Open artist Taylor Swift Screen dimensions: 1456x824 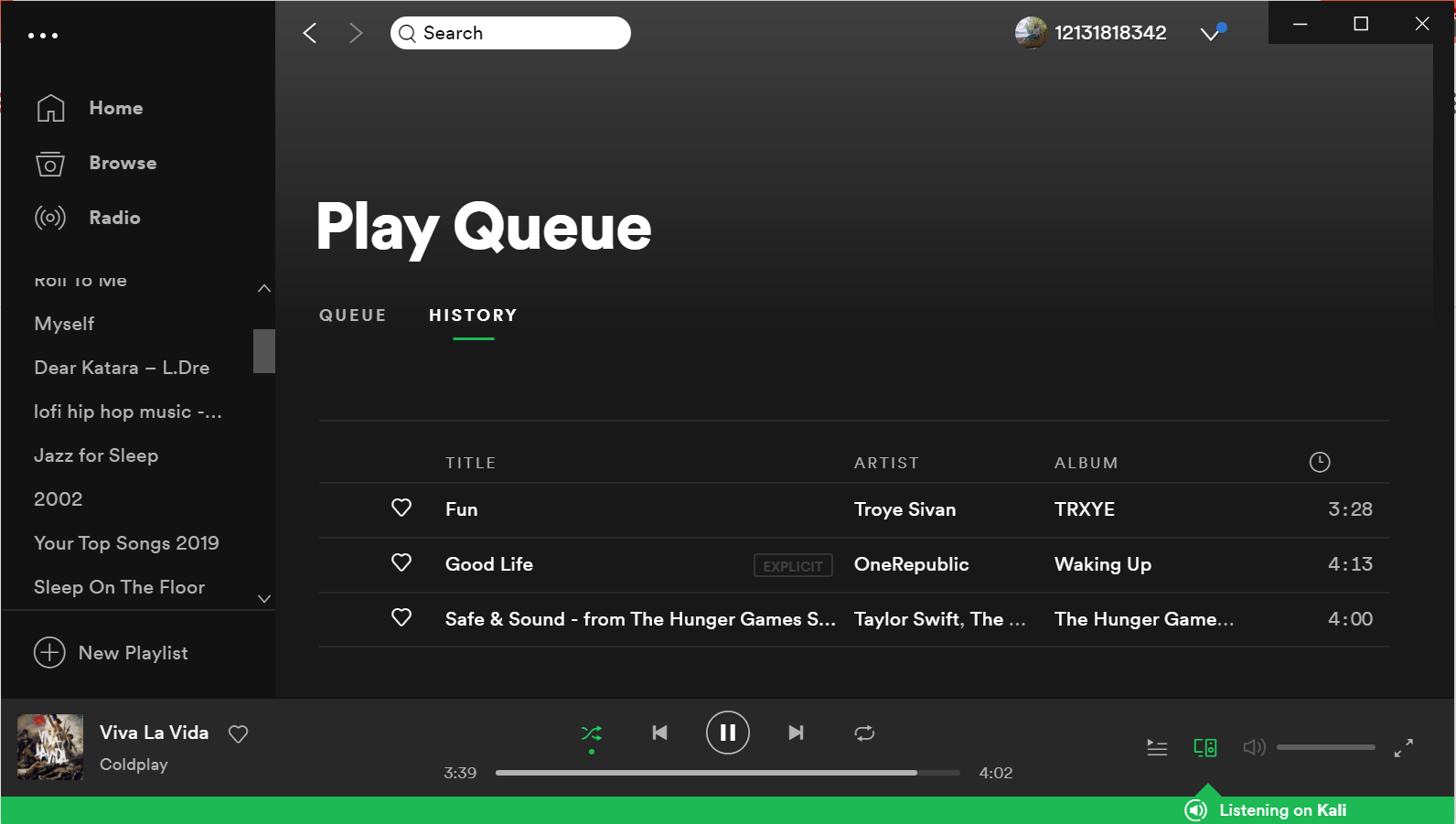(906, 619)
